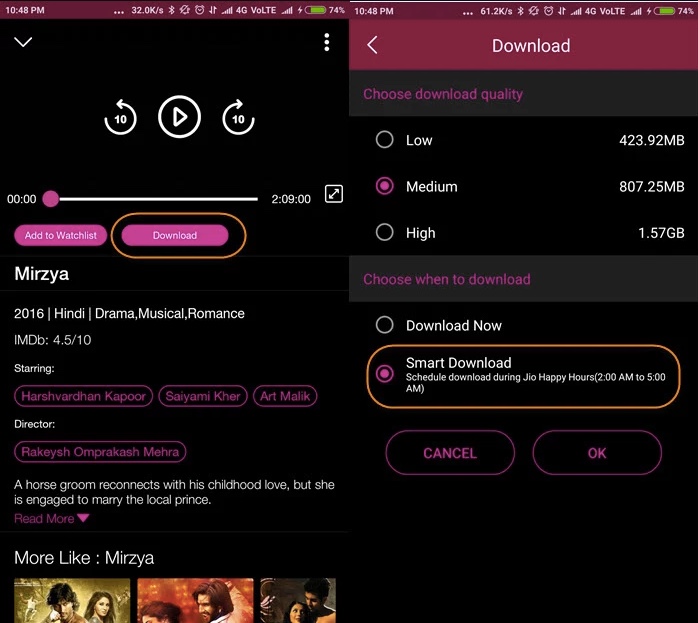698x623 pixels.
Task: Select Low quality 423.92MB option
Action: point(524,140)
